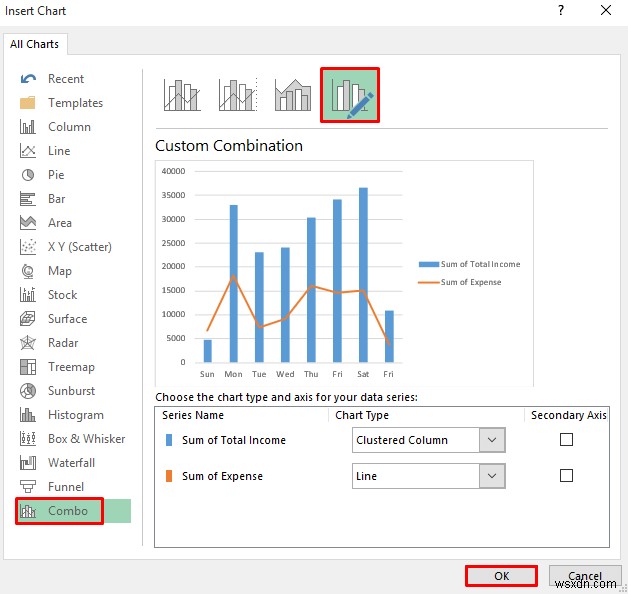Switch to the All Charts tab

click(x=35, y=44)
